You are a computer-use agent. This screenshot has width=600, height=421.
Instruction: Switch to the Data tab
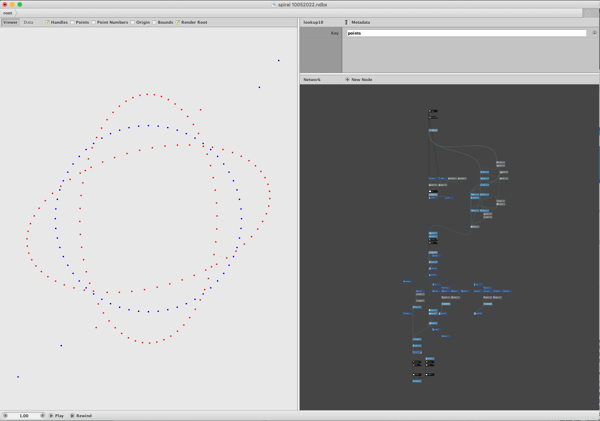[28, 22]
